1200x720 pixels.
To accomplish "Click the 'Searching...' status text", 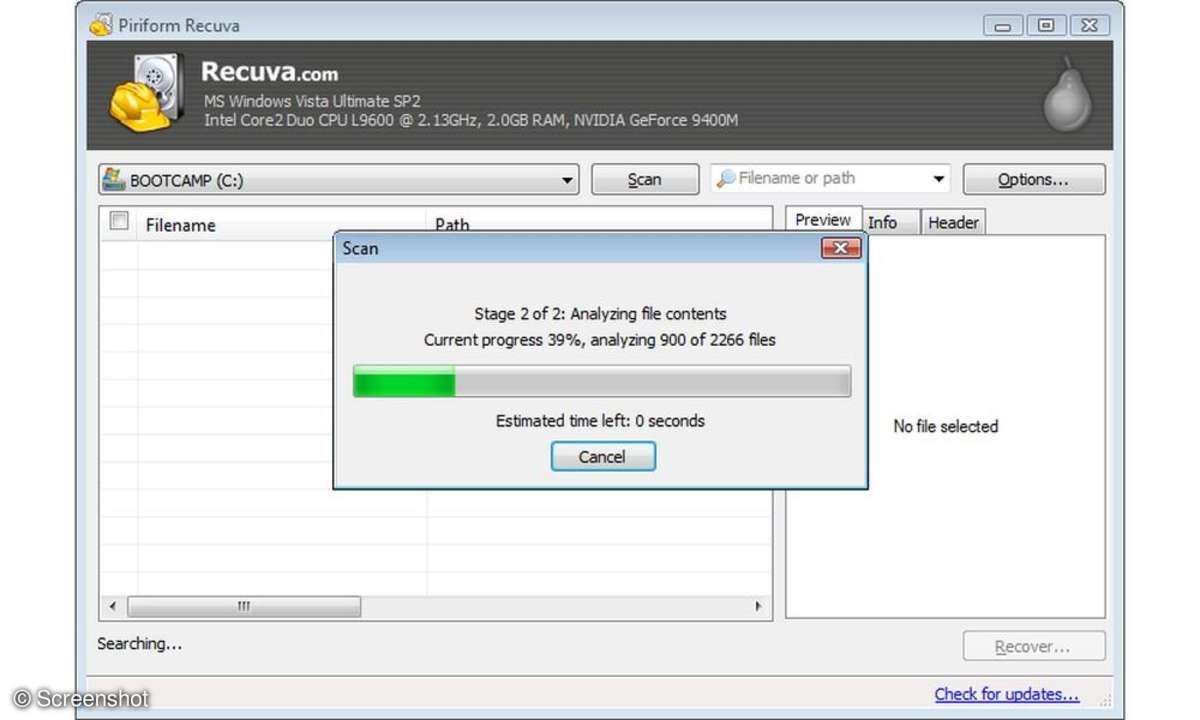I will coord(140,644).
